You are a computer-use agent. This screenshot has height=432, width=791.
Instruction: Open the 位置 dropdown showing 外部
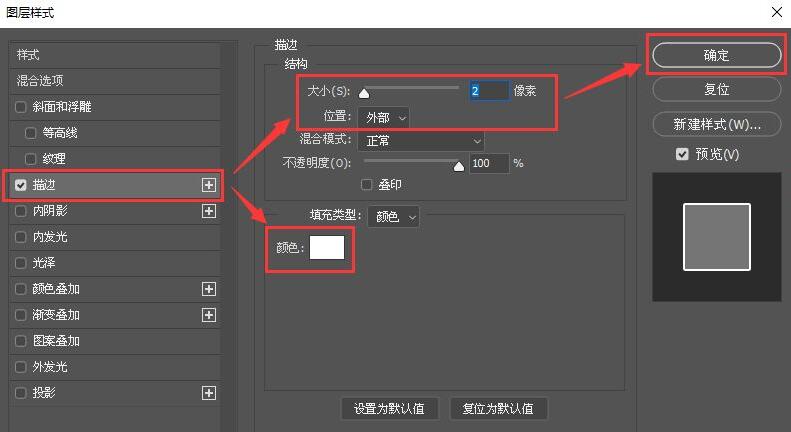[x=383, y=118]
